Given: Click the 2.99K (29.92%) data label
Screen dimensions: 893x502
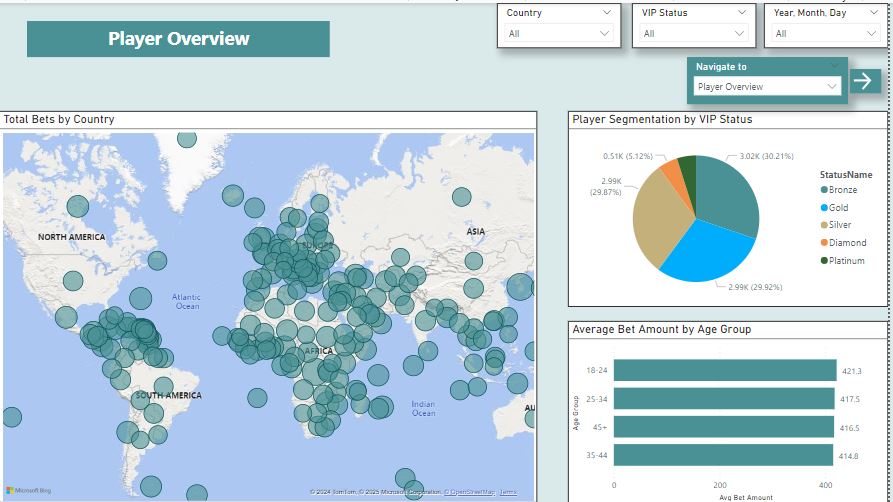Looking at the screenshot, I should click(755, 287).
